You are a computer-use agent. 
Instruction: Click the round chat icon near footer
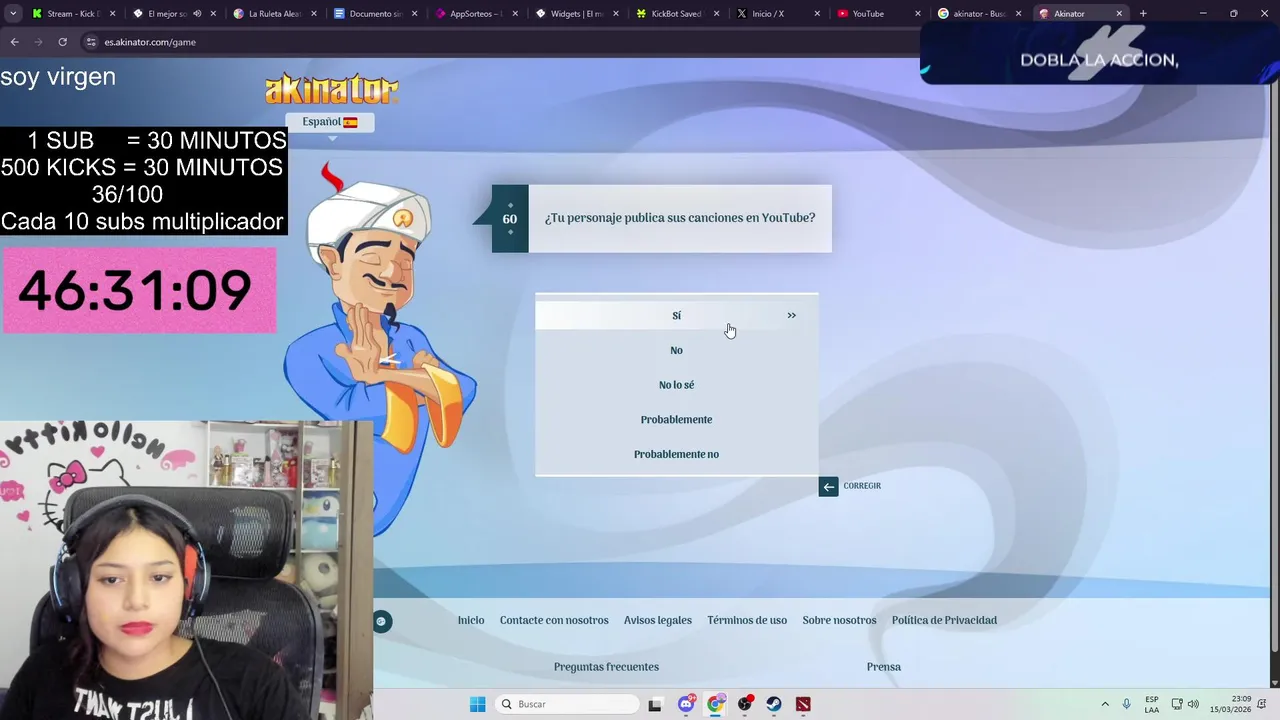[x=381, y=622]
